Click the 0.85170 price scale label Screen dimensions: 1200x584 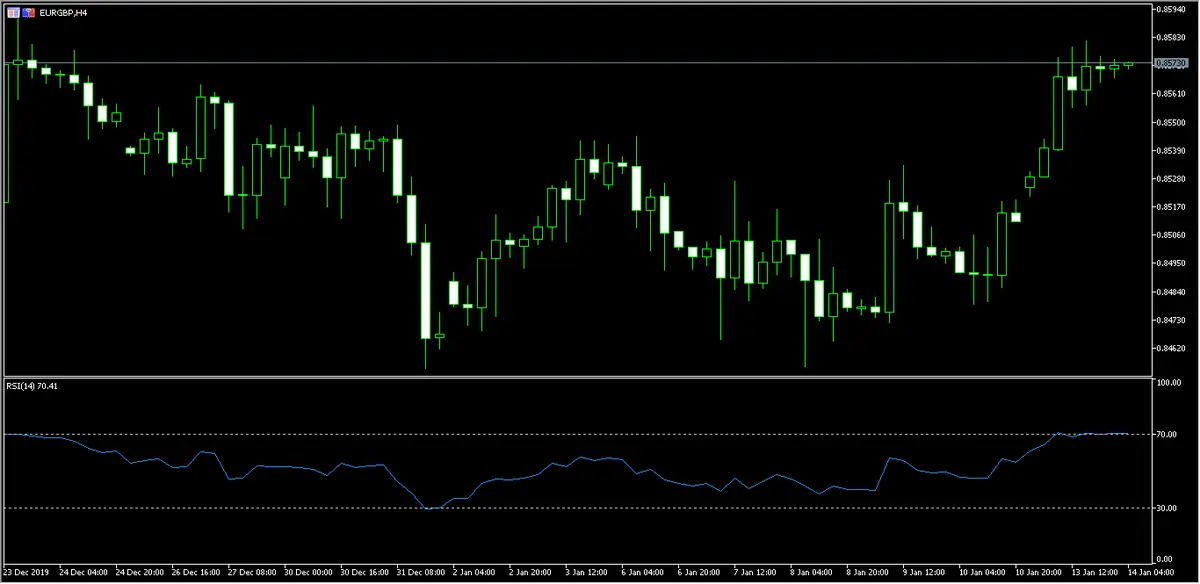pyautogui.click(x=1171, y=207)
